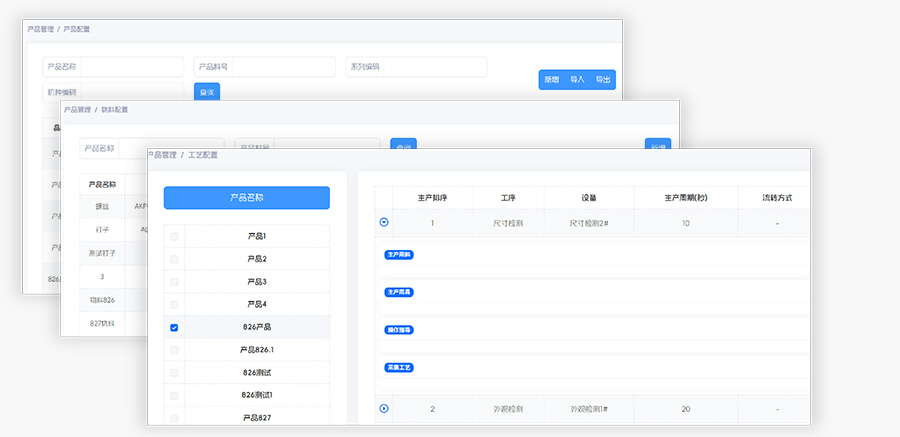This screenshot has height=437, width=900.
Task: Expand the production step 2 row
Action: click(x=384, y=408)
